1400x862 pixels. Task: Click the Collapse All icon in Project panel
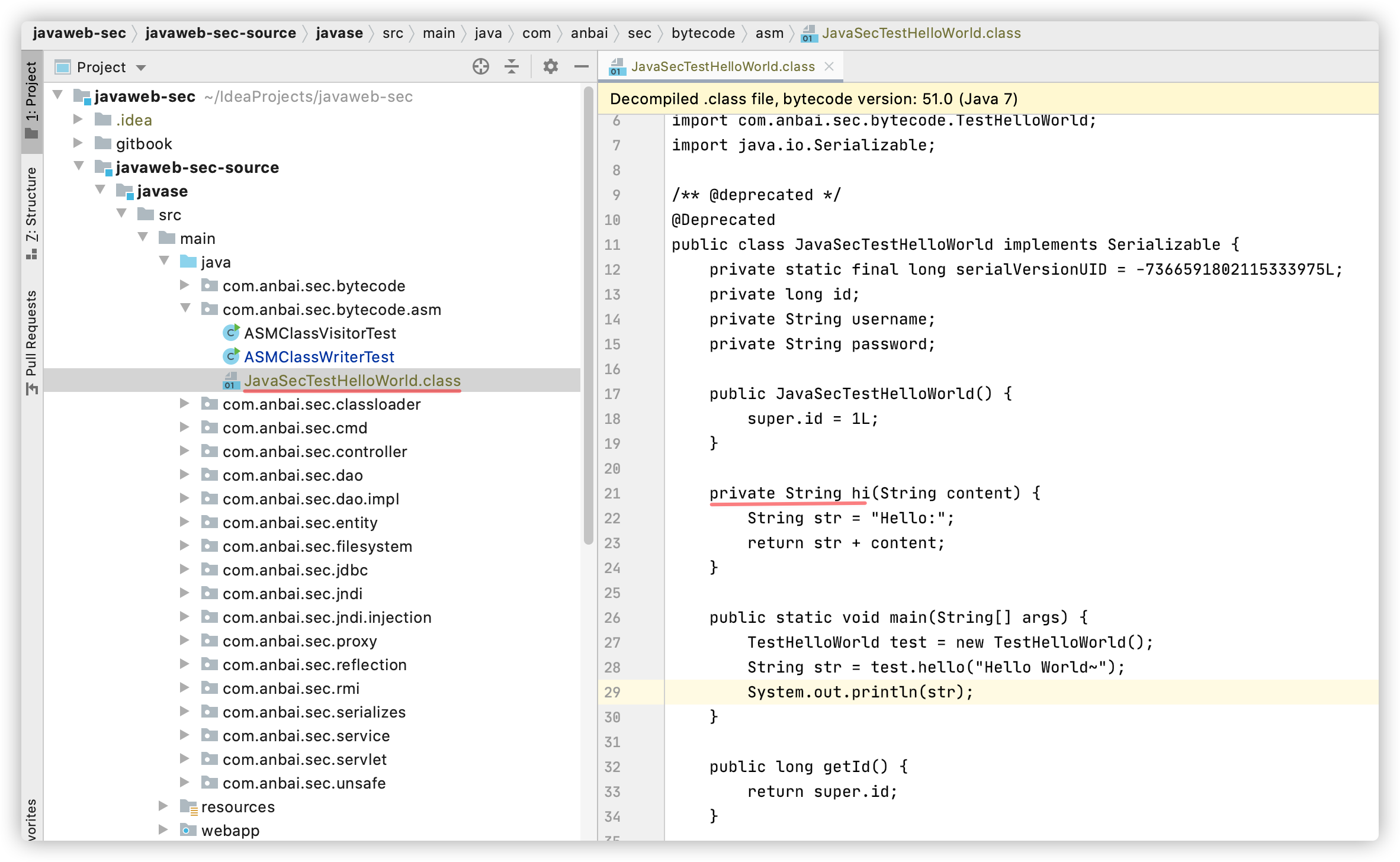coord(512,67)
